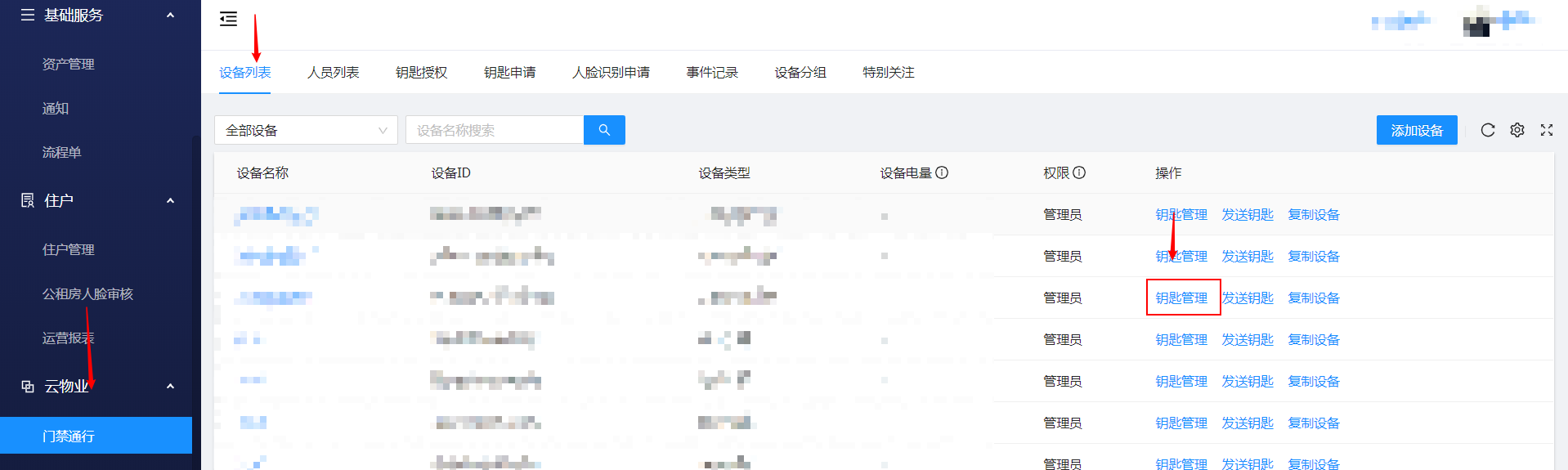The width and height of the screenshot is (1568, 470).
Task: Click the 云物业 section icon in sidebar
Action: 28,386
